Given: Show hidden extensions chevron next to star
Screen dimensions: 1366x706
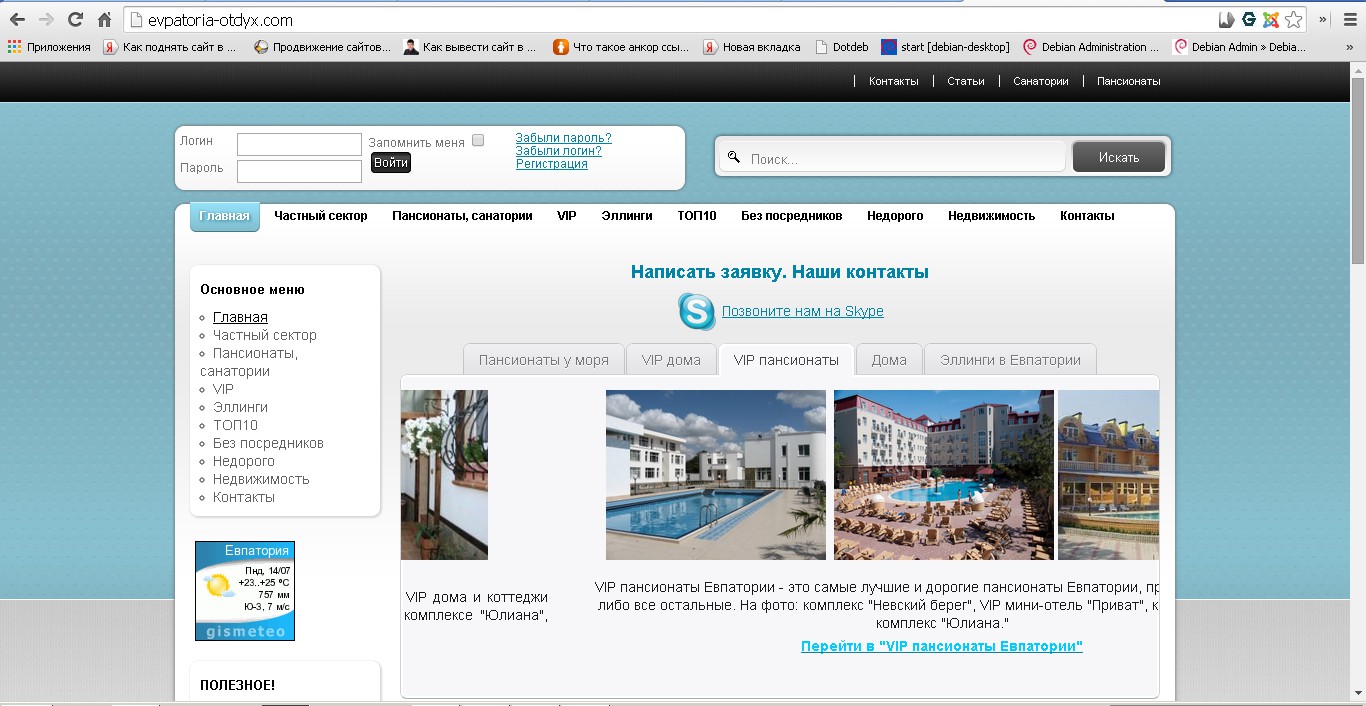Looking at the screenshot, I should click(x=1323, y=19).
